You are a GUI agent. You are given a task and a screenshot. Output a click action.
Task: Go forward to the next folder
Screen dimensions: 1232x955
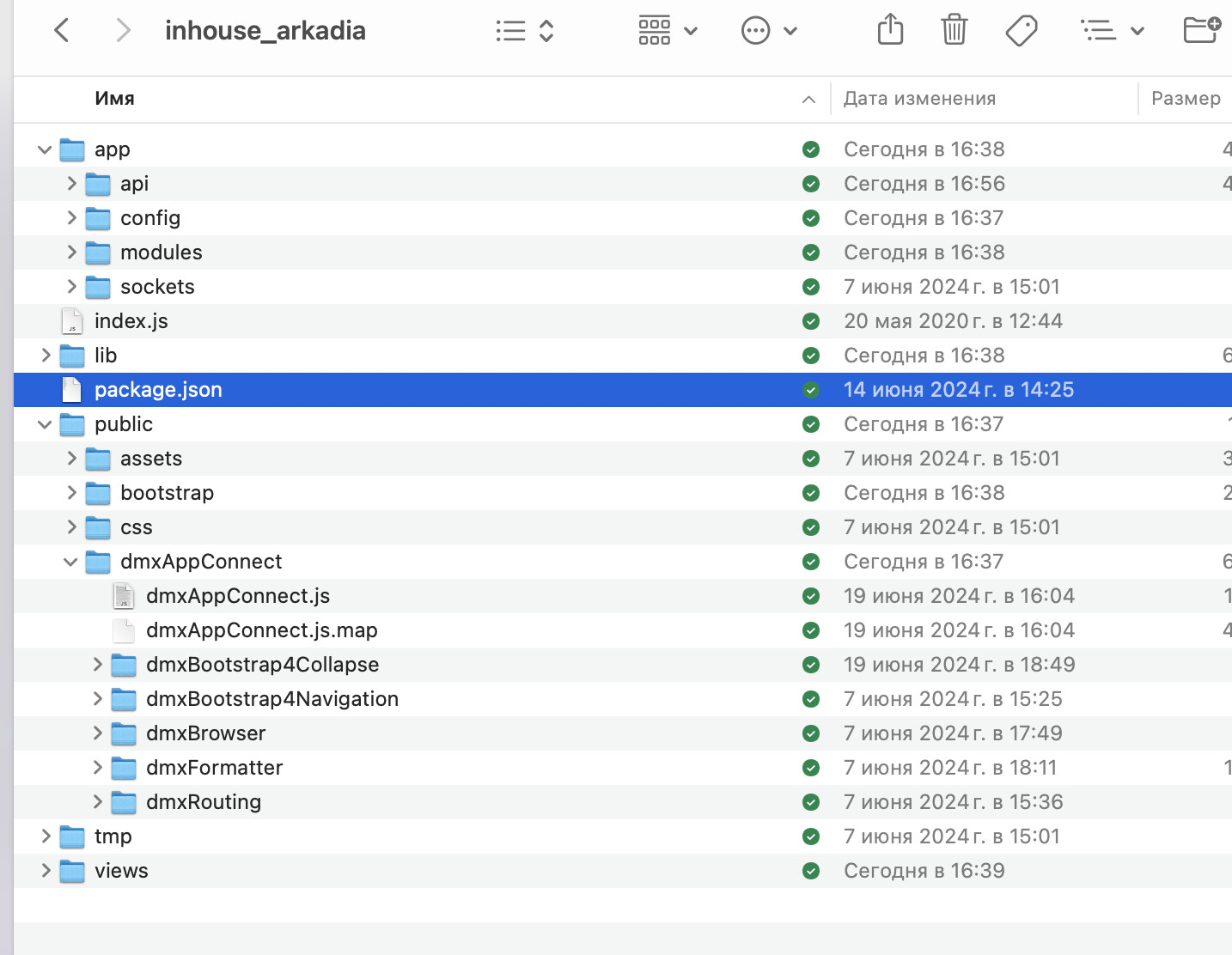[124, 31]
